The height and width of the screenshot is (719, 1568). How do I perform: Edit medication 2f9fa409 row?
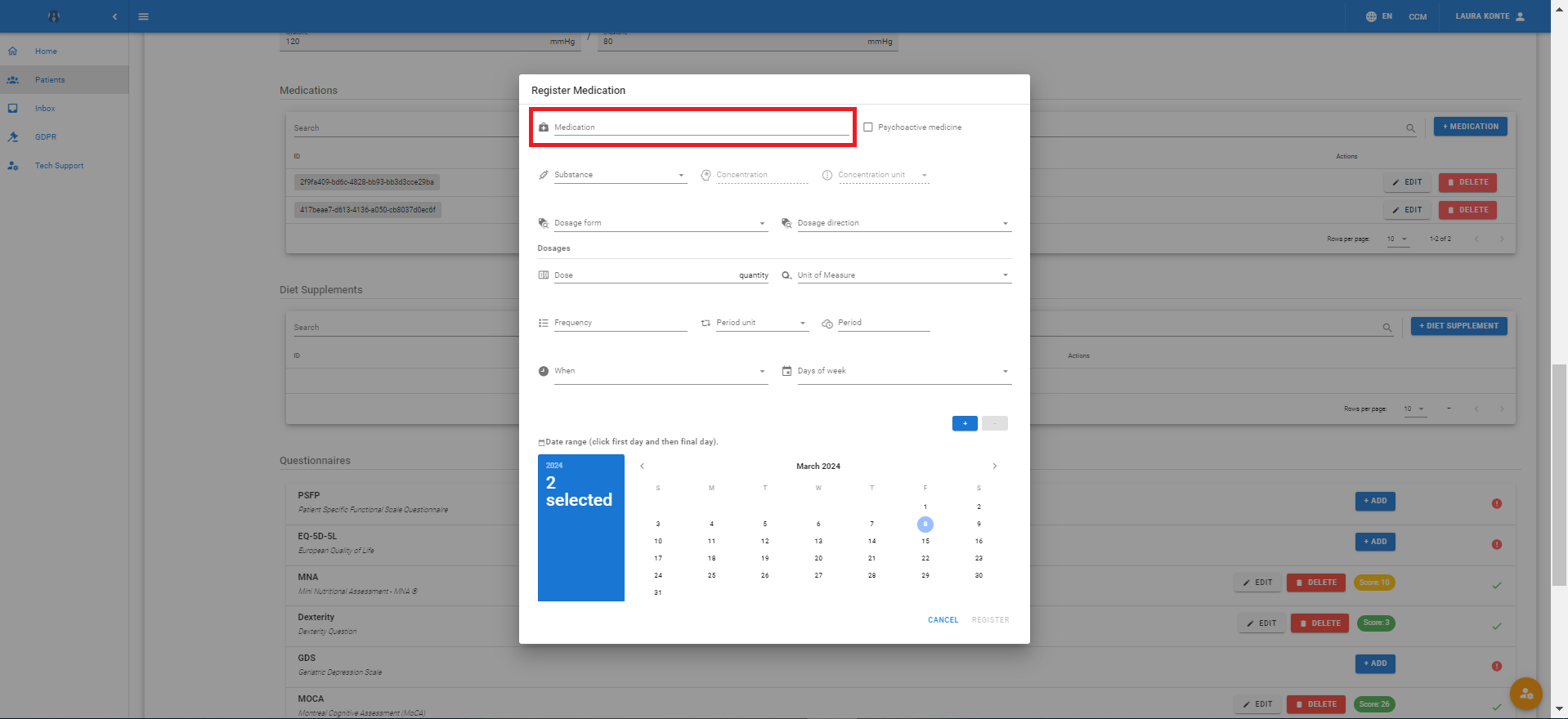(x=1407, y=182)
